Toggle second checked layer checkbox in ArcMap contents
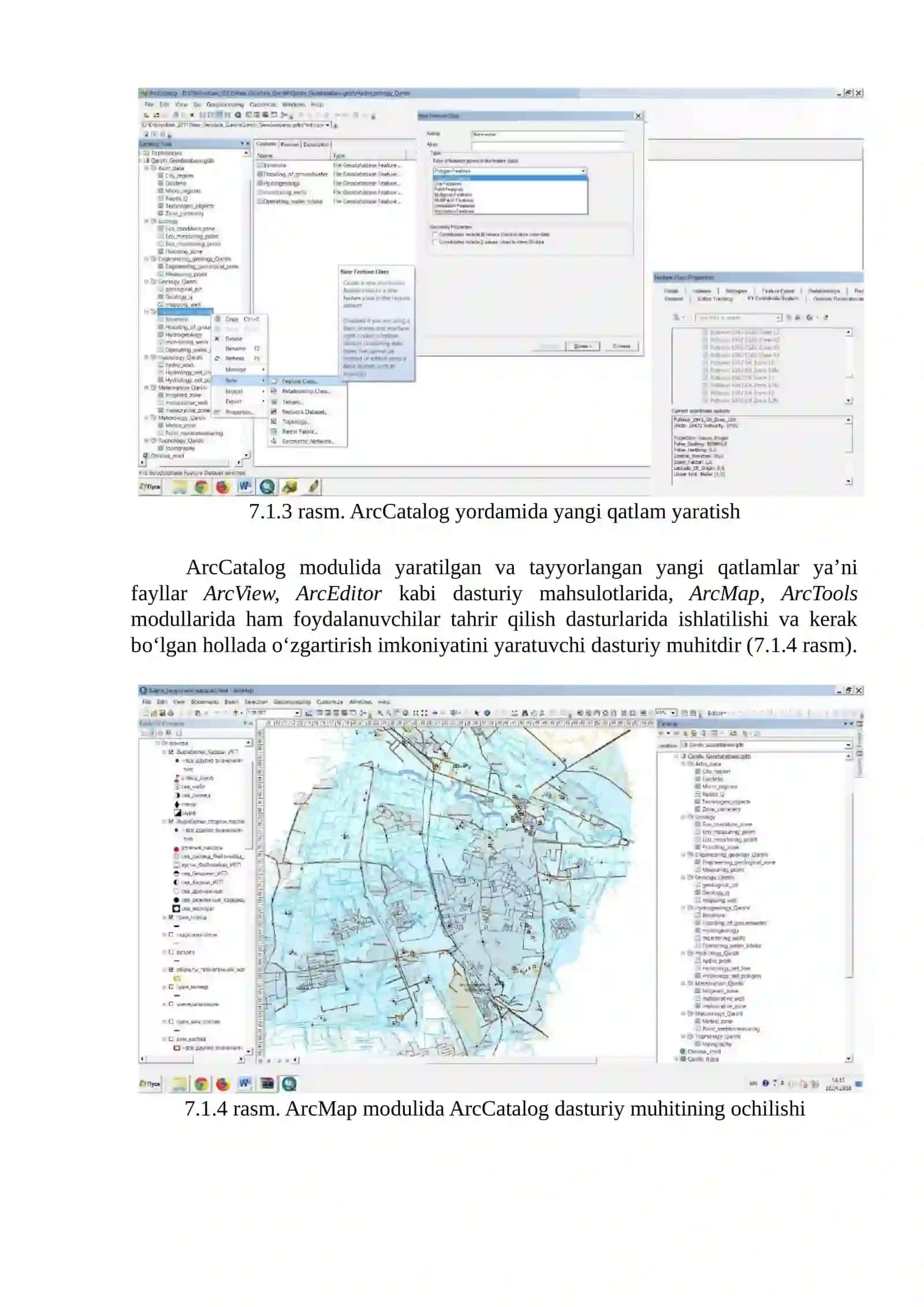Image resolution: width=924 pixels, height=1307 pixels. point(171,821)
